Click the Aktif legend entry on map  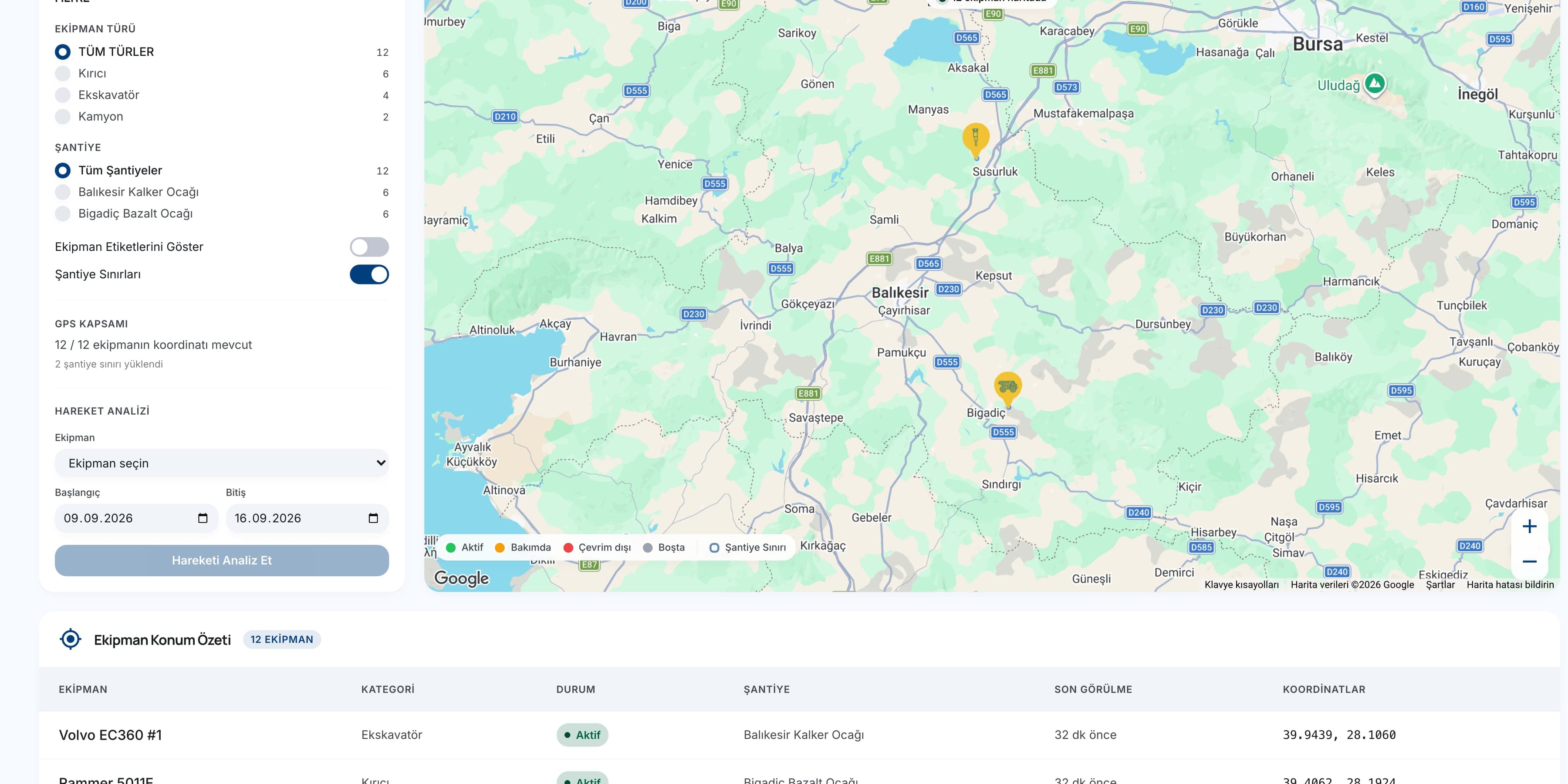pos(465,547)
